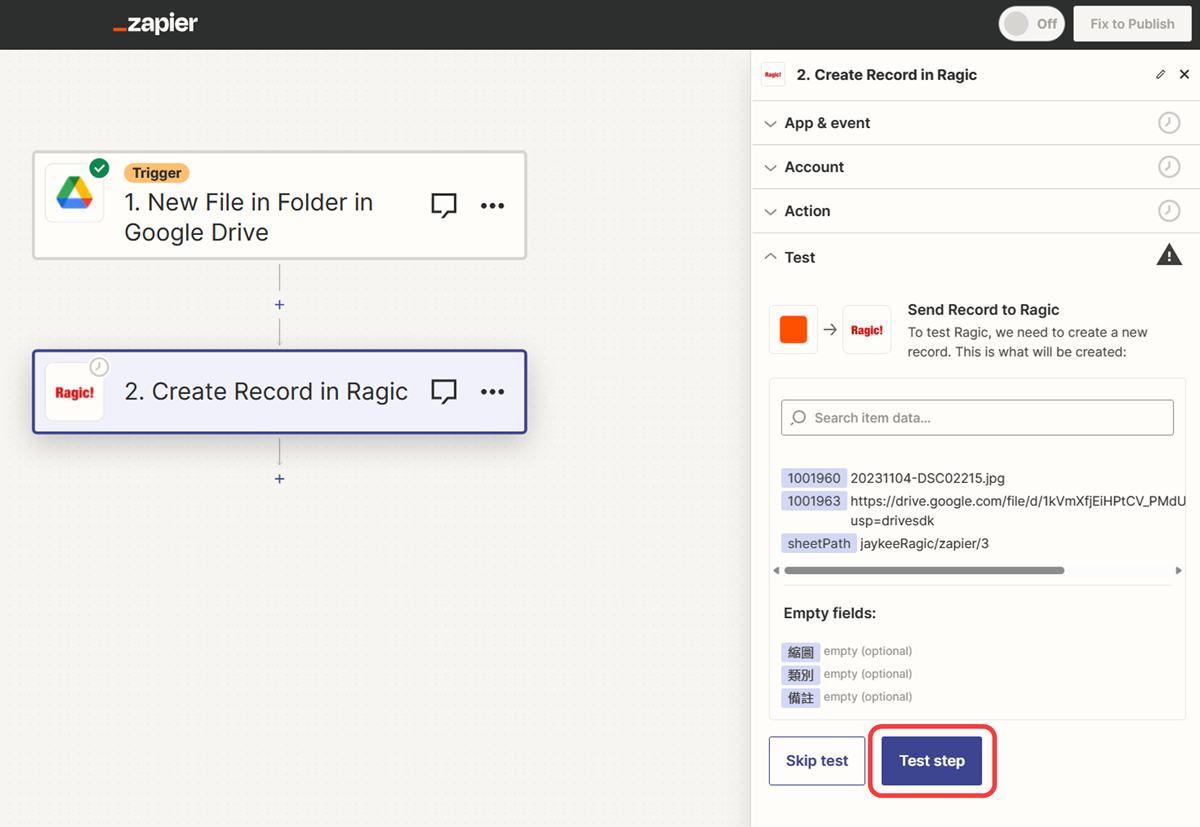
Task: Add a step below the Ragic action
Action: coord(279,479)
